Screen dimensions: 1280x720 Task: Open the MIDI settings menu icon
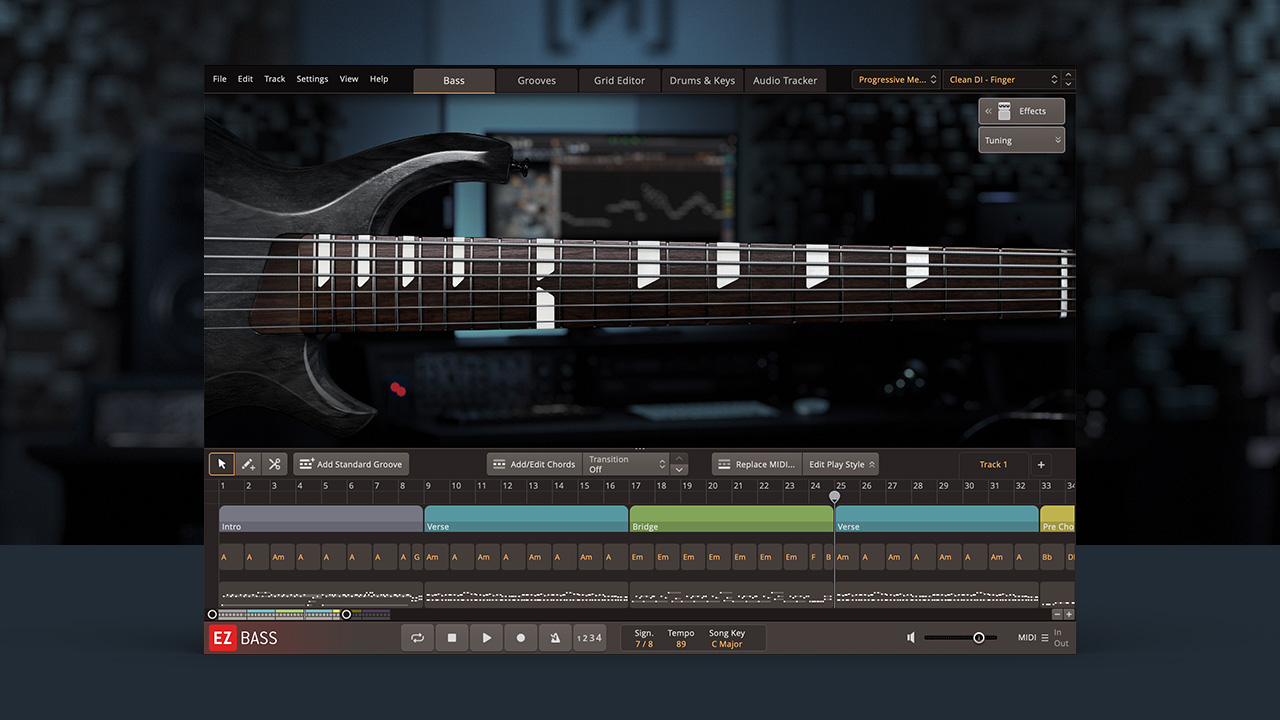click(1045, 638)
